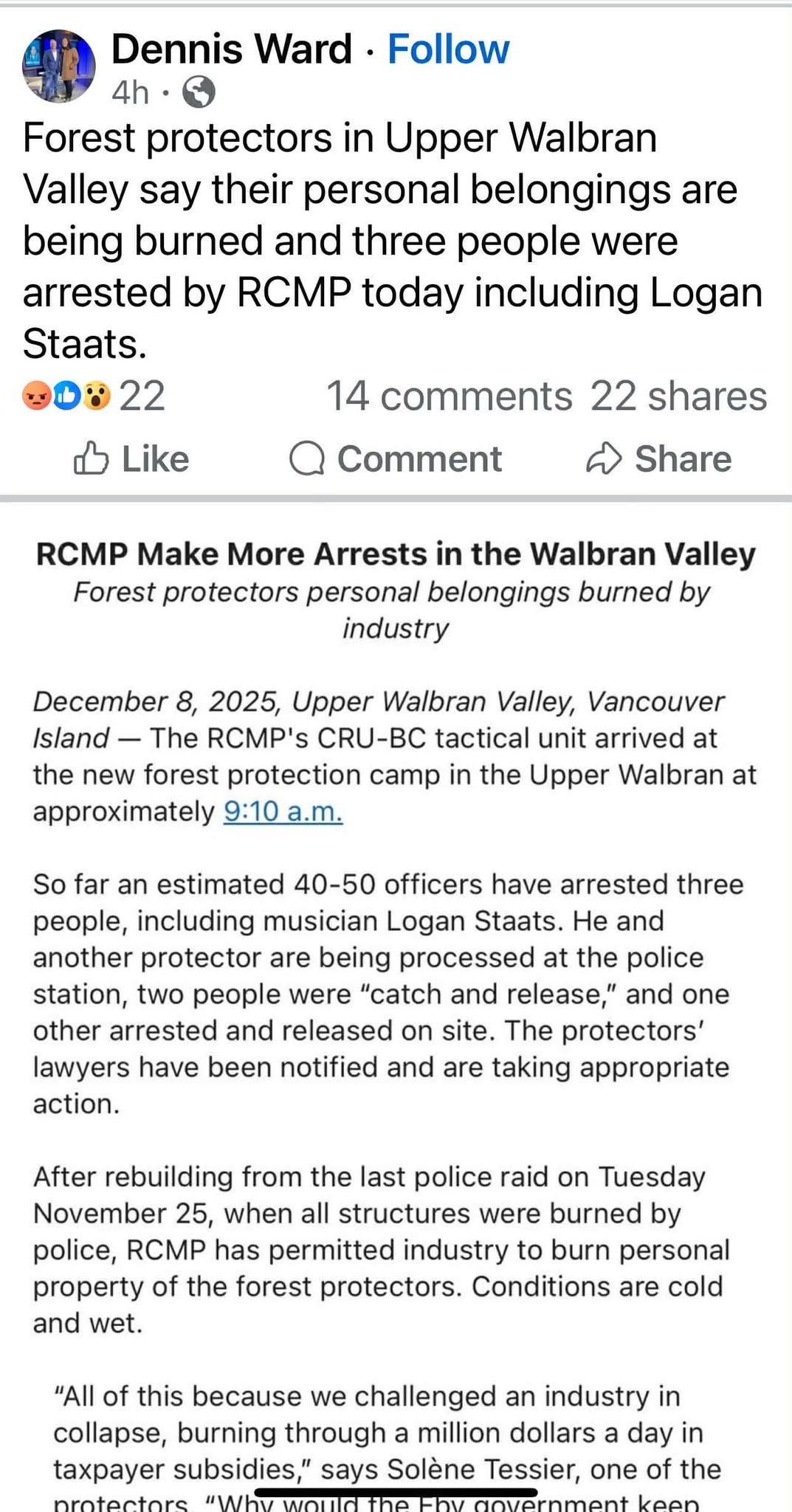Click the globe public audience icon

pos(199,93)
